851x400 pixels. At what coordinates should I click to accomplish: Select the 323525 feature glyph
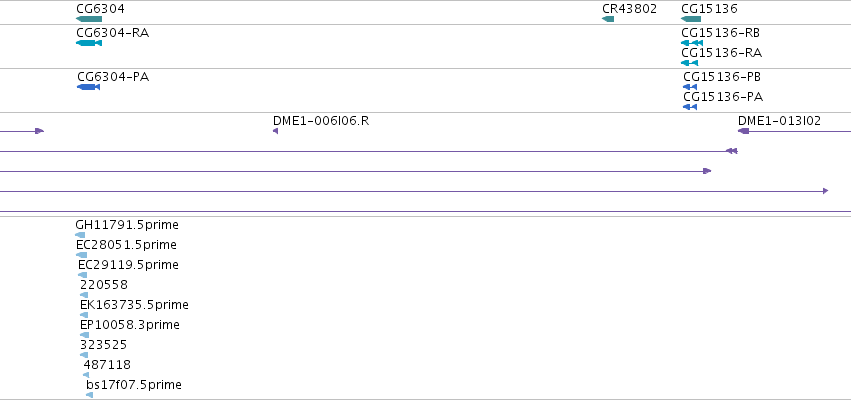pos(84,355)
